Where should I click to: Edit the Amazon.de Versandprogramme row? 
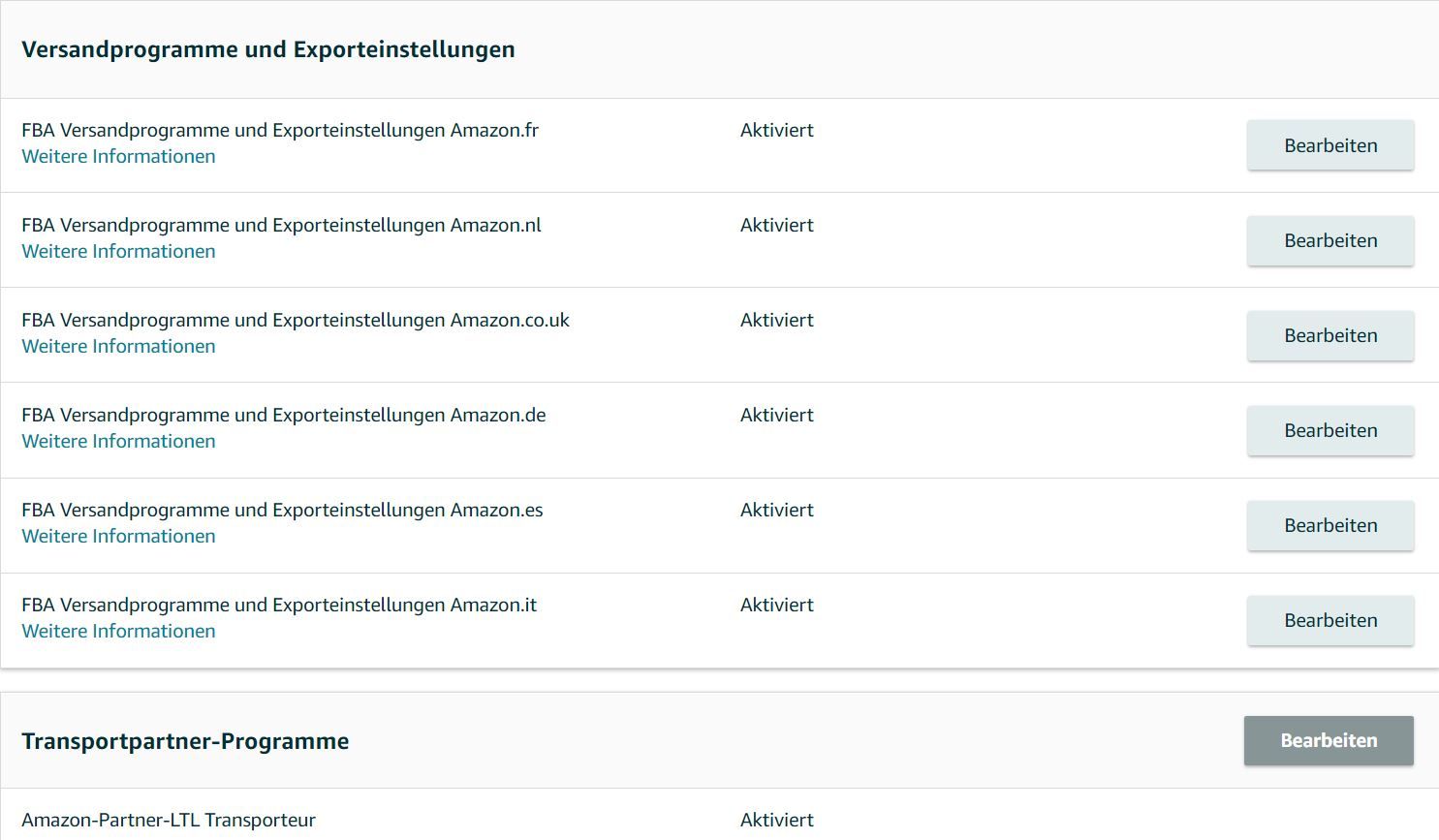point(1330,430)
